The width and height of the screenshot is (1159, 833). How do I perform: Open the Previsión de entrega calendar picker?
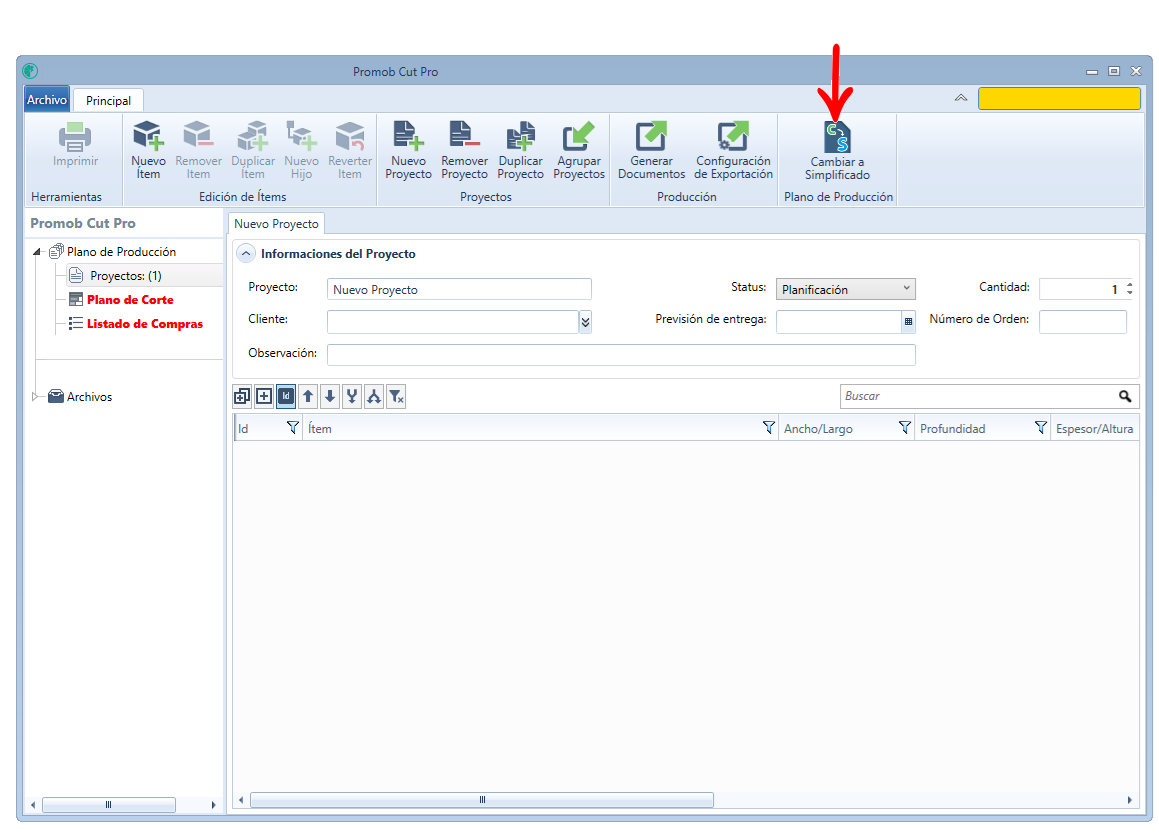[x=908, y=322]
